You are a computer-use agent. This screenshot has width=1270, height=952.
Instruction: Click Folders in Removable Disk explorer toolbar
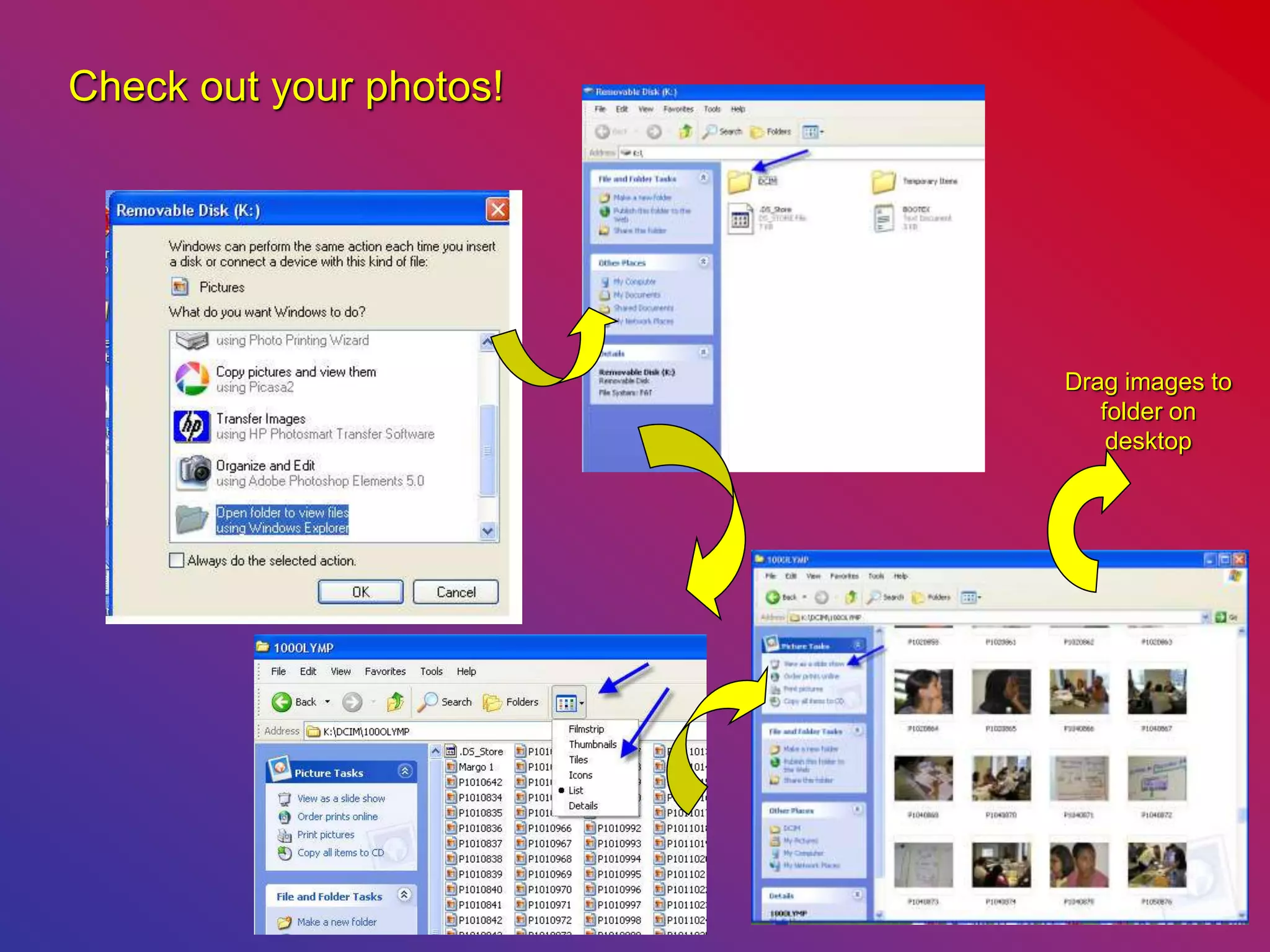[771, 131]
